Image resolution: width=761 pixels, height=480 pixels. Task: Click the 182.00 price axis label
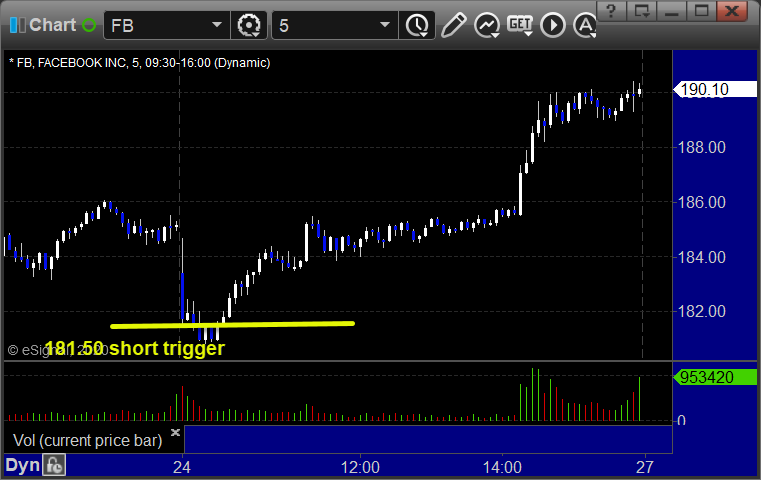(x=701, y=311)
